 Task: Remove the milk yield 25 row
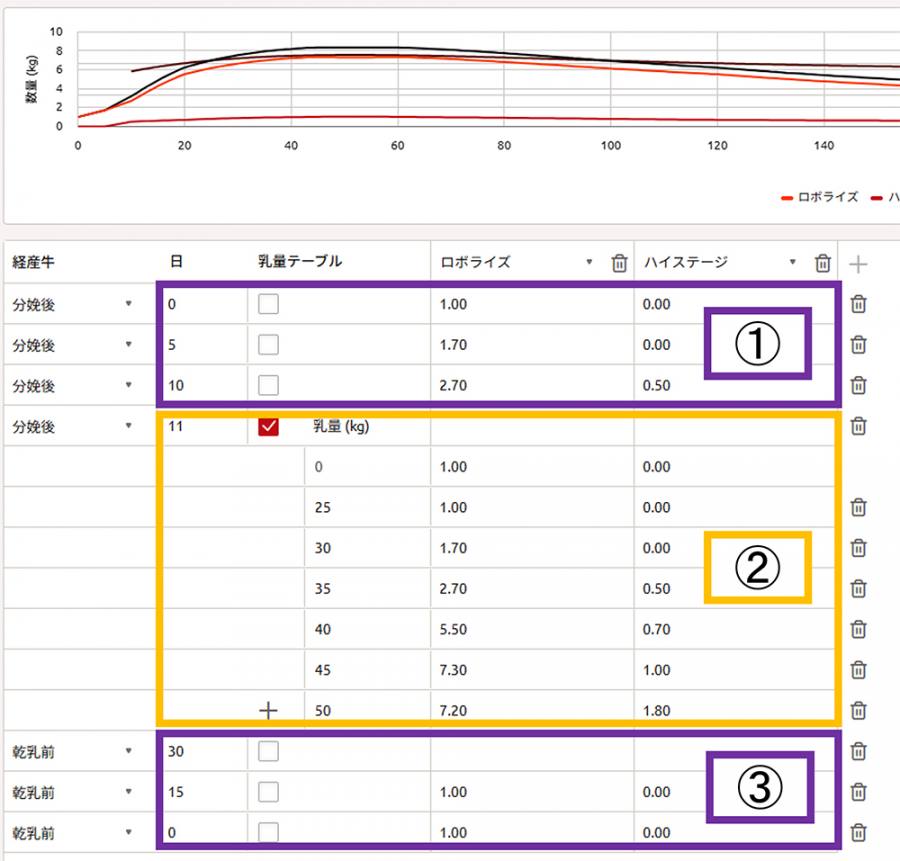coord(858,507)
